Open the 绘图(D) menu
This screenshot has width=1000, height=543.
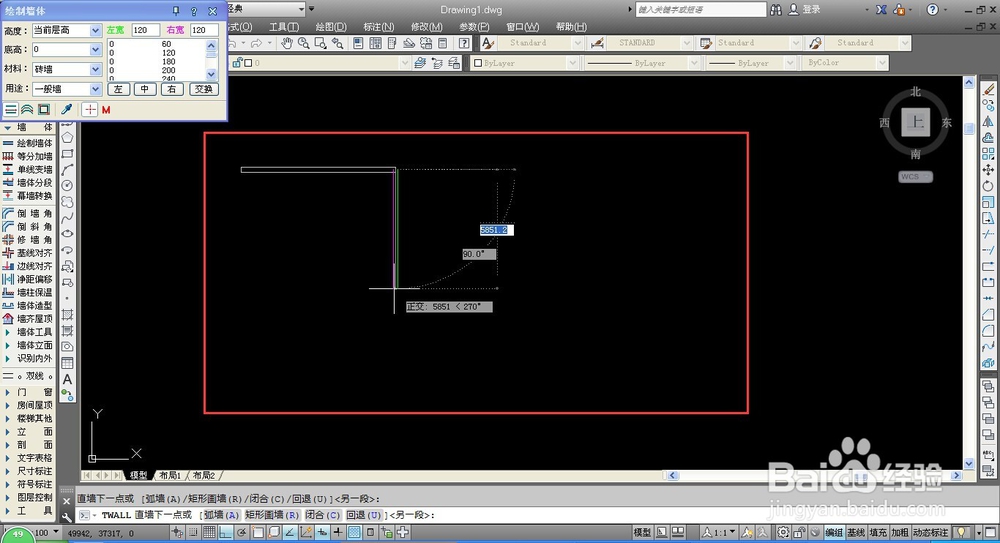coord(331,27)
